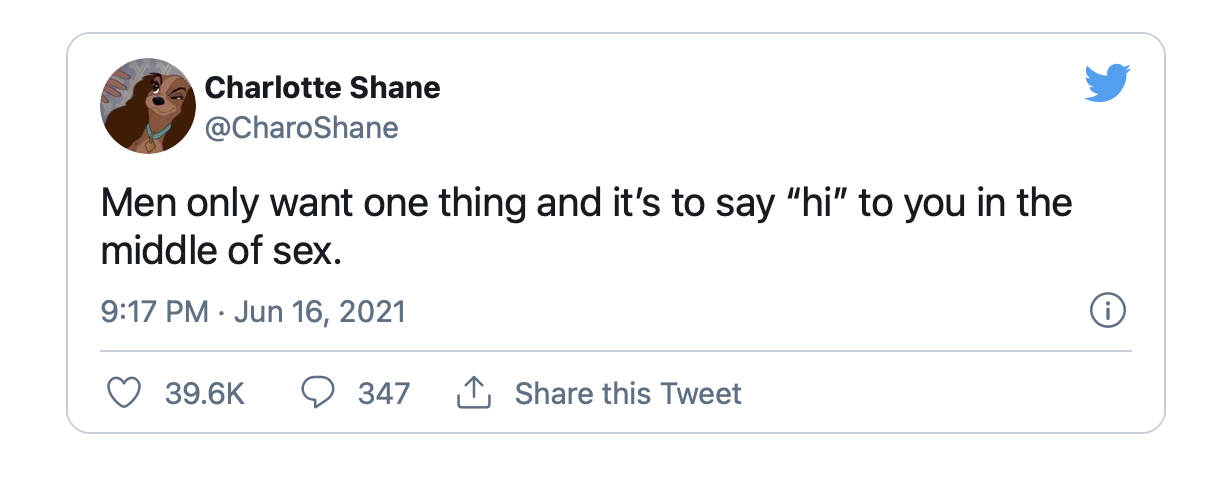This screenshot has height=480, width=1226.
Task: Click the divider line above the like count
Action: [x=616, y=351]
